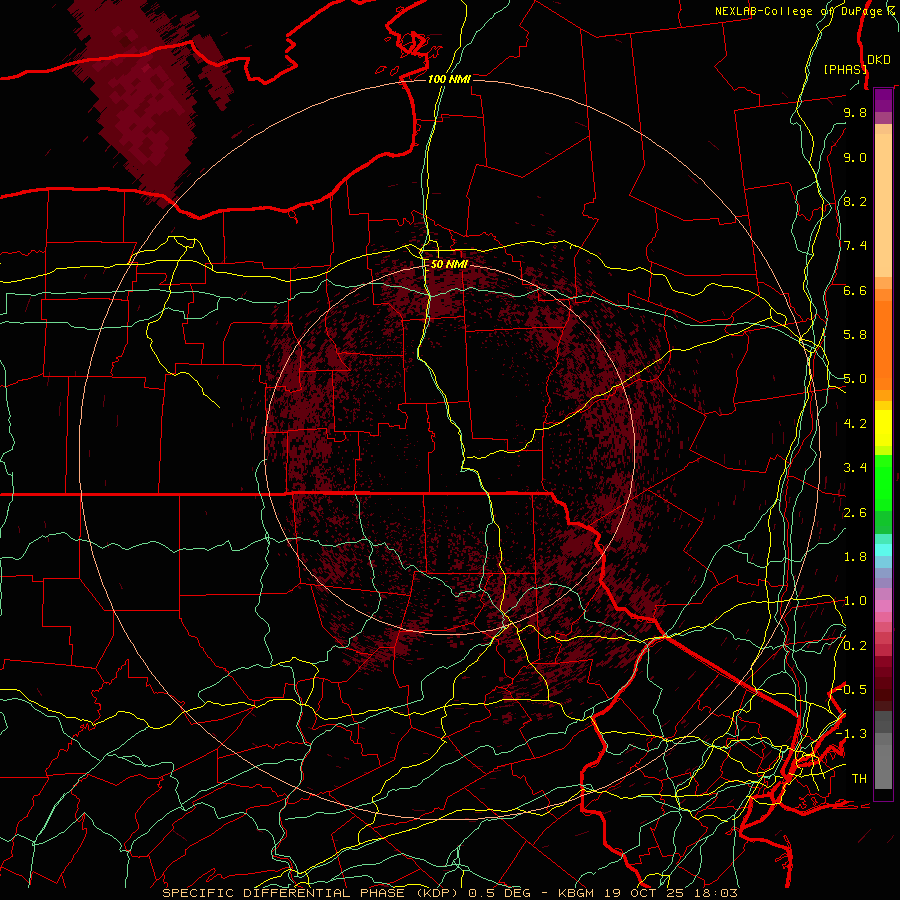Select the 9.0 value on the color scale
The height and width of the screenshot is (900, 900).
click(855, 157)
